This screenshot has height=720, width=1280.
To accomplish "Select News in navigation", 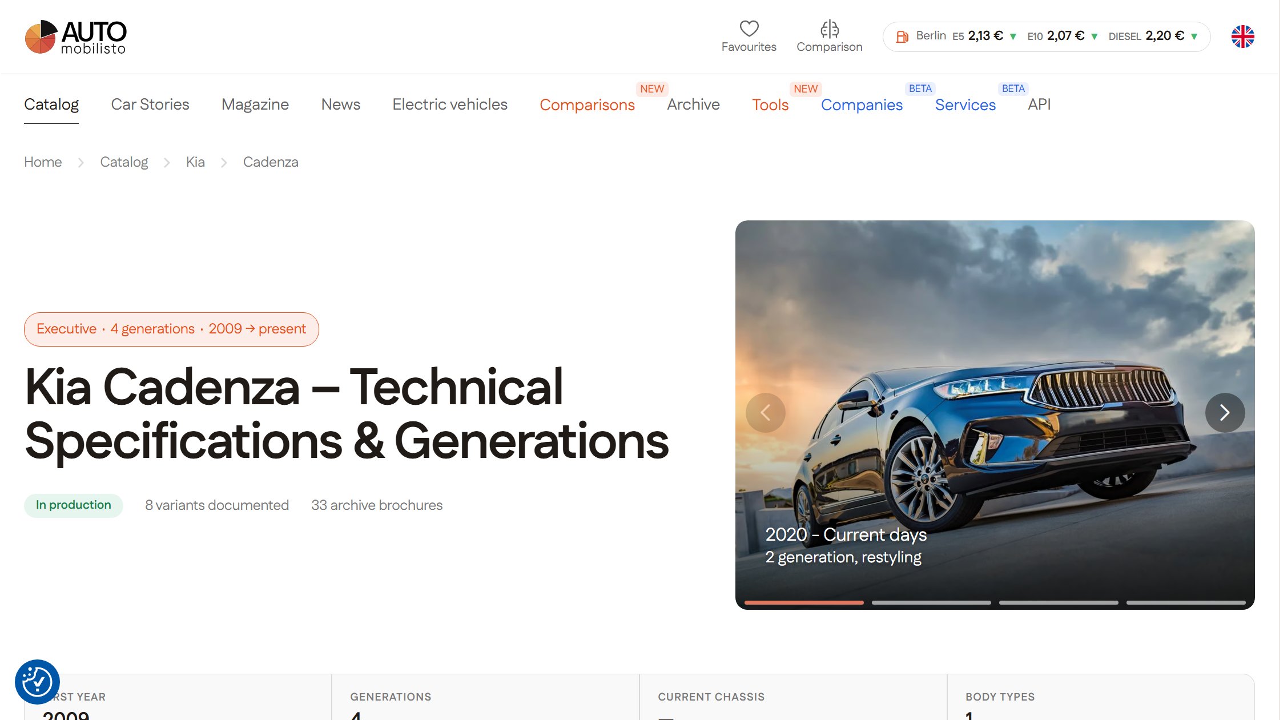I will (340, 104).
